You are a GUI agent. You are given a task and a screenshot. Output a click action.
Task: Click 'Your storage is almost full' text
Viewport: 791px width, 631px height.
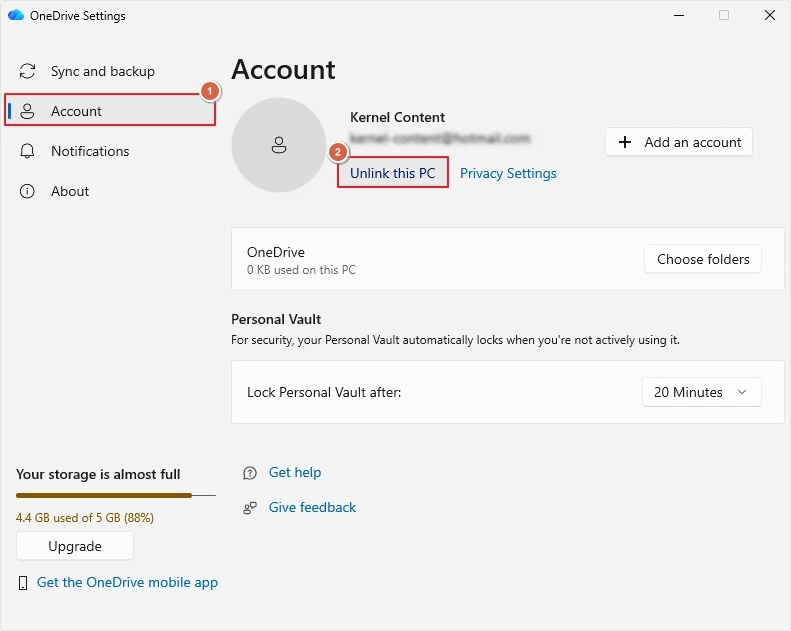click(x=98, y=474)
